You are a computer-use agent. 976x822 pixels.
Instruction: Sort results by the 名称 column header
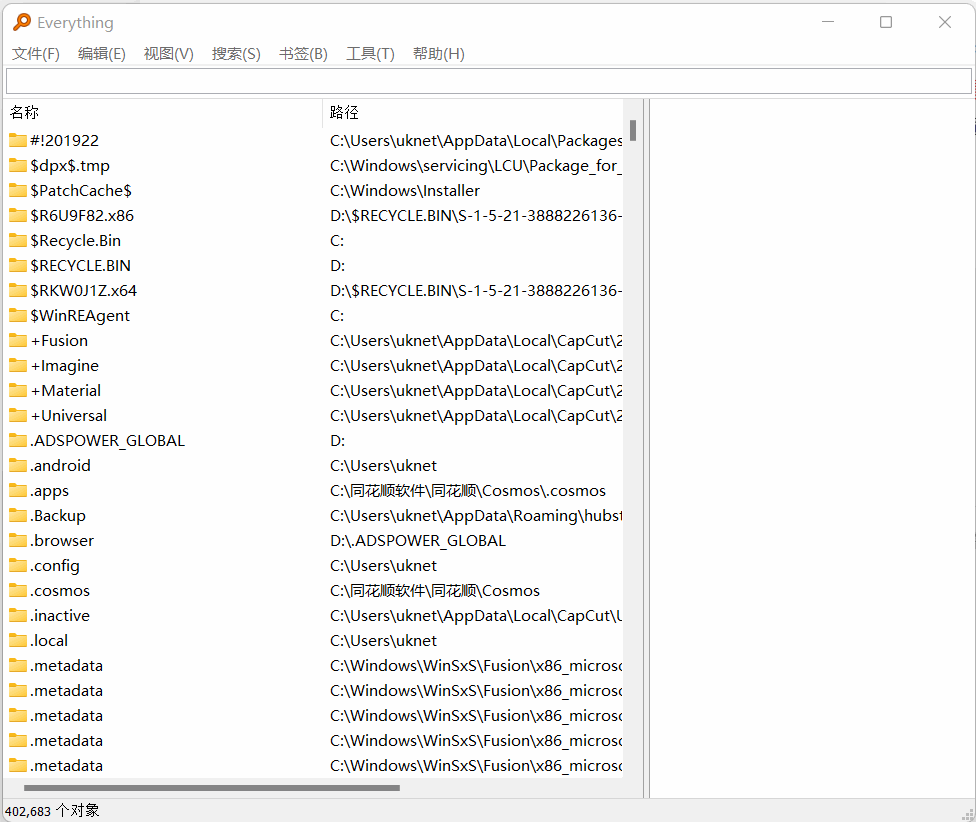coord(164,113)
